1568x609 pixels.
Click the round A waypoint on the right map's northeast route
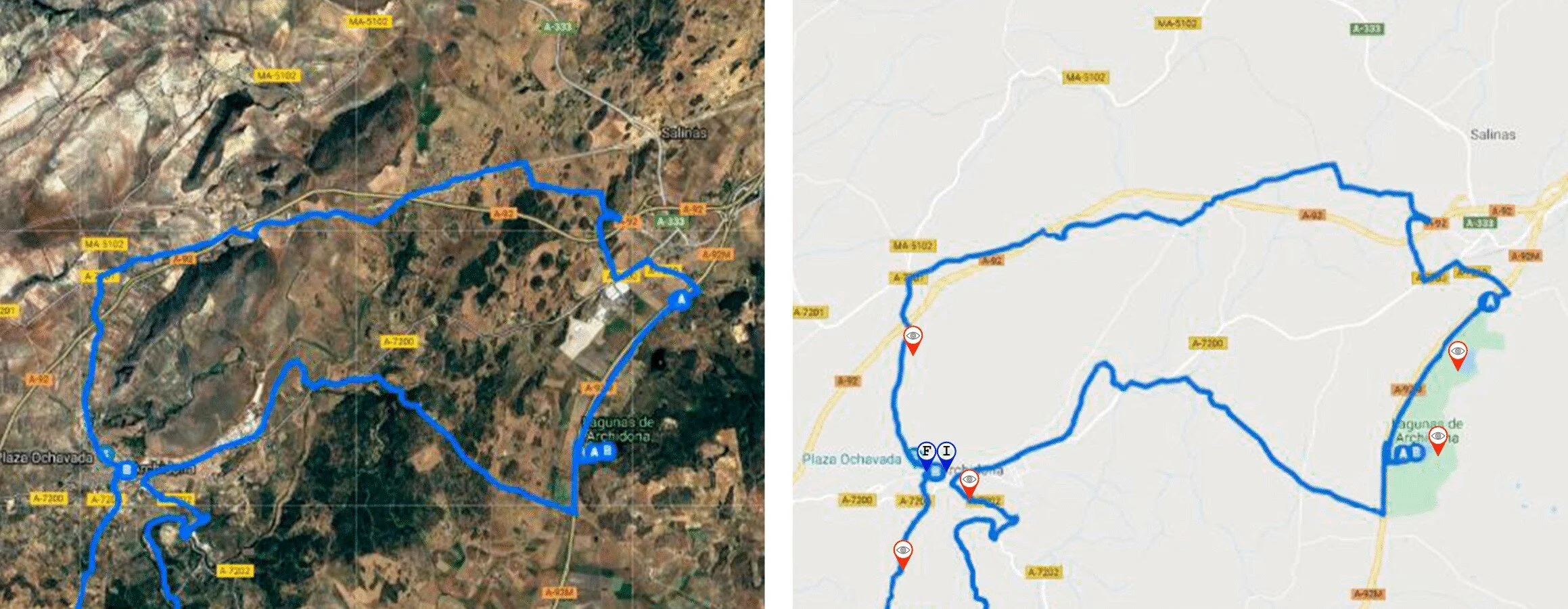(1489, 302)
